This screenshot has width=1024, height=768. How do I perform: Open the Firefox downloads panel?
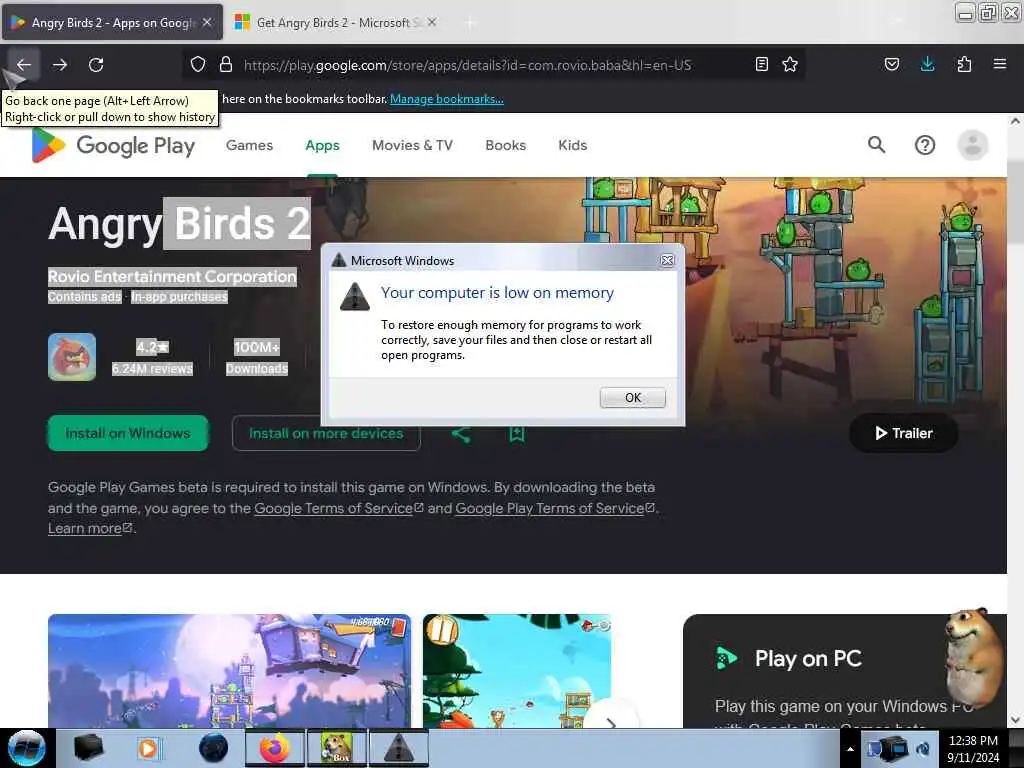tap(927, 64)
